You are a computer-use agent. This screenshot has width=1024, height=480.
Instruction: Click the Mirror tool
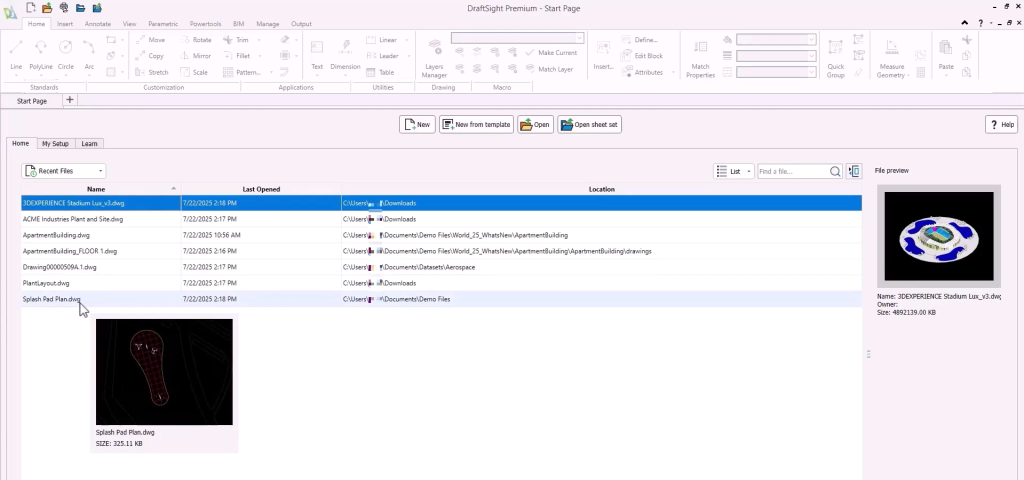click(x=196, y=56)
